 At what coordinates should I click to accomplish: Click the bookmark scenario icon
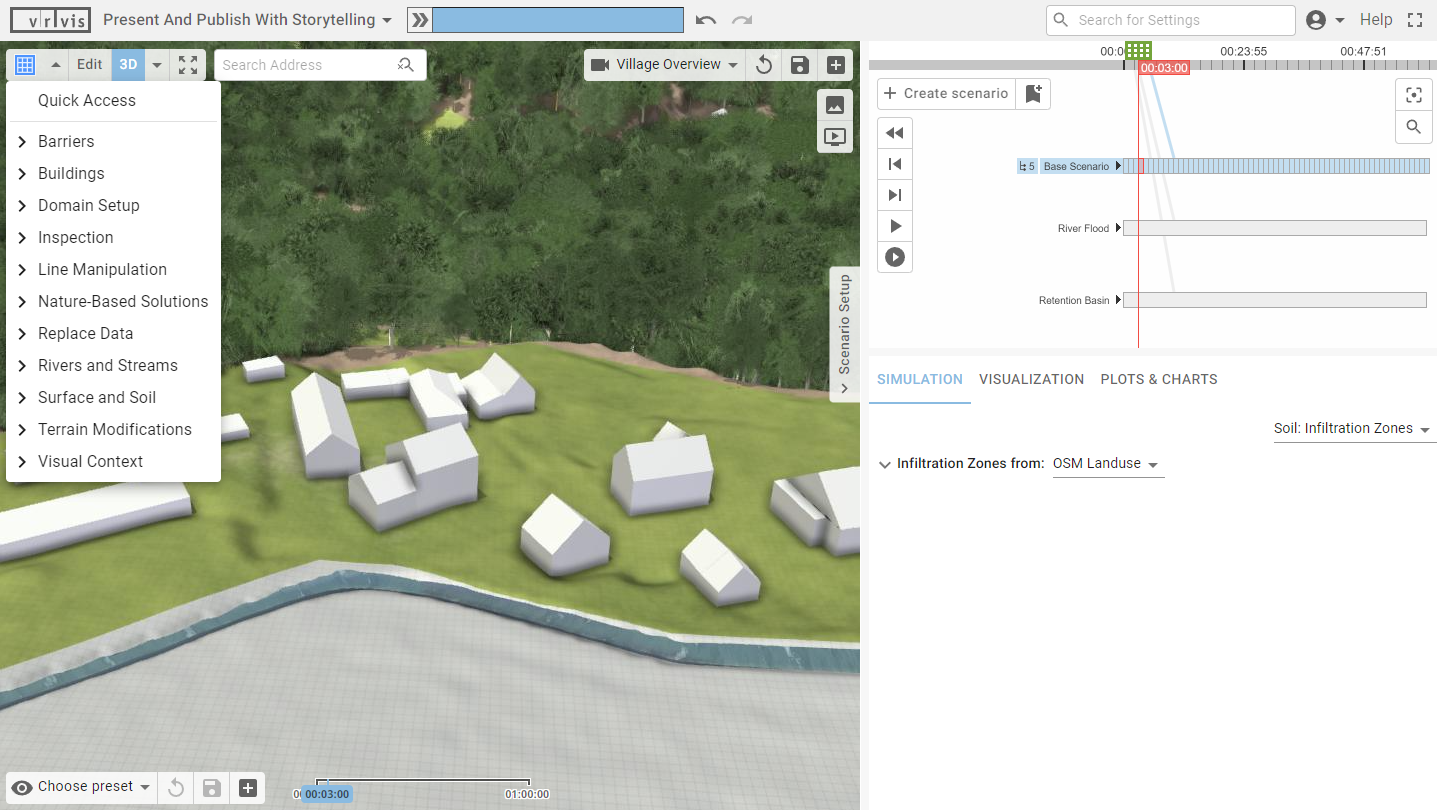1033,94
